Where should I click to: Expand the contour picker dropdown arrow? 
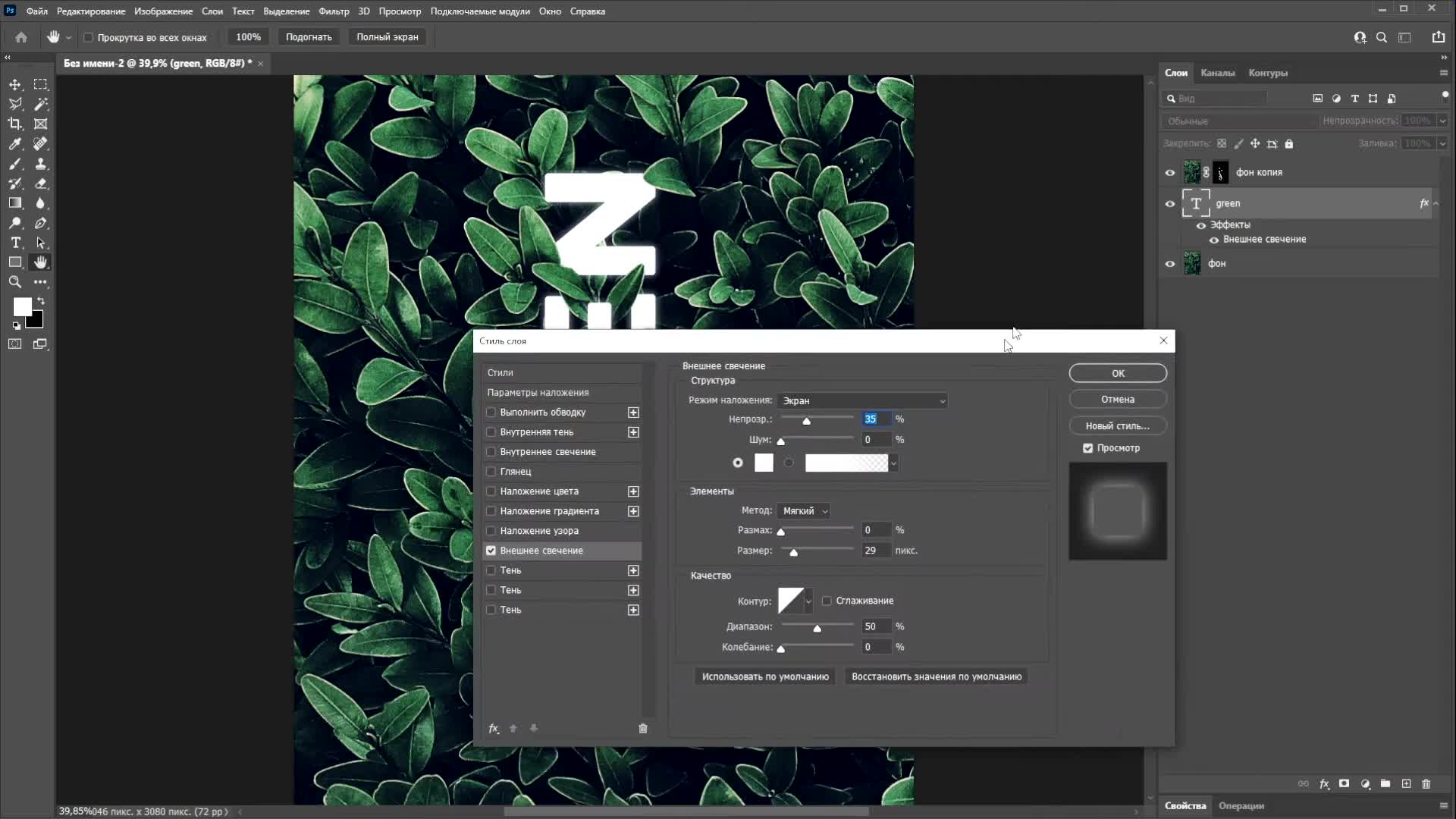[808, 601]
